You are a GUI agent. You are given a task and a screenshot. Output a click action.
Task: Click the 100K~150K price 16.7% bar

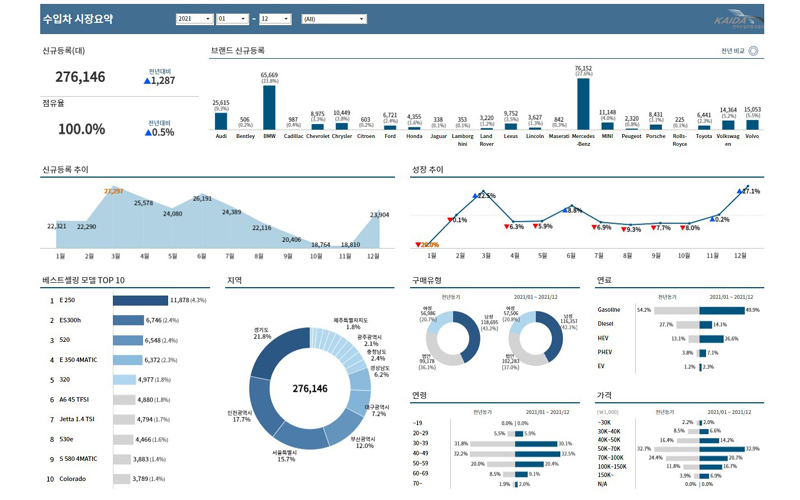click(x=711, y=466)
